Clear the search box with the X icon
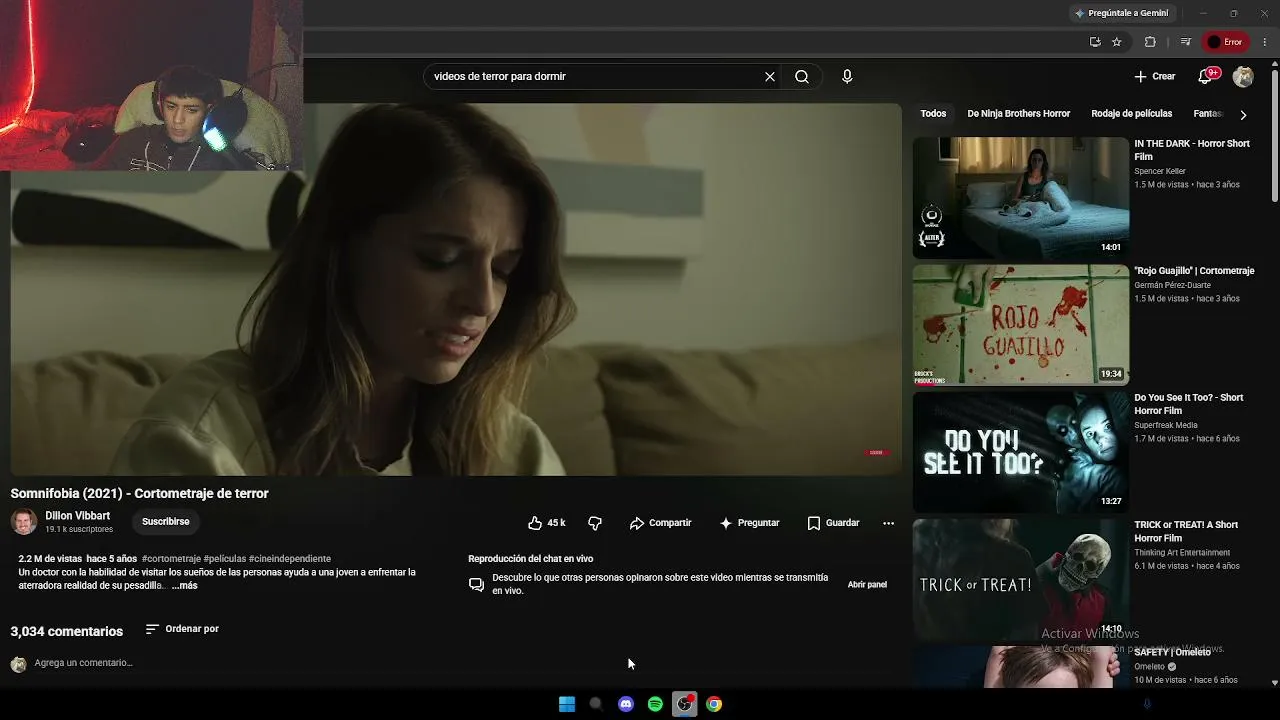The width and height of the screenshot is (1280, 720). click(x=770, y=76)
